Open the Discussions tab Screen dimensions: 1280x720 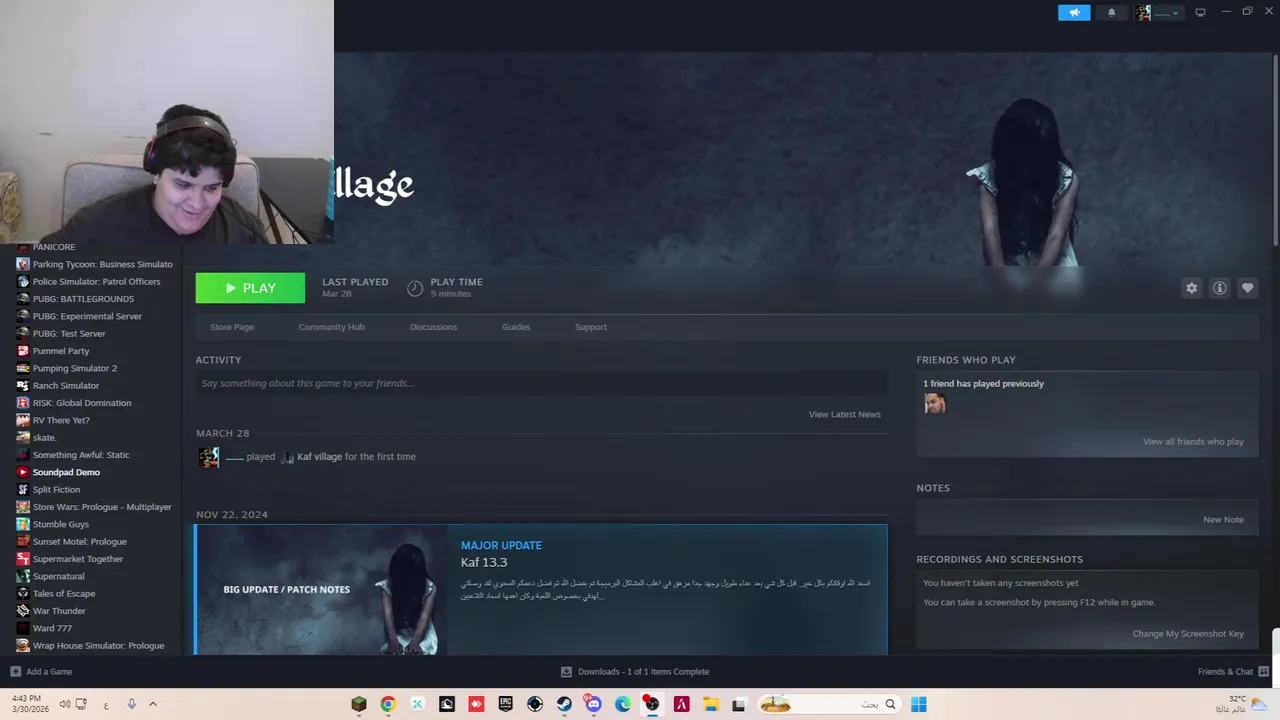pyautogui.click(x=433, y=327)
